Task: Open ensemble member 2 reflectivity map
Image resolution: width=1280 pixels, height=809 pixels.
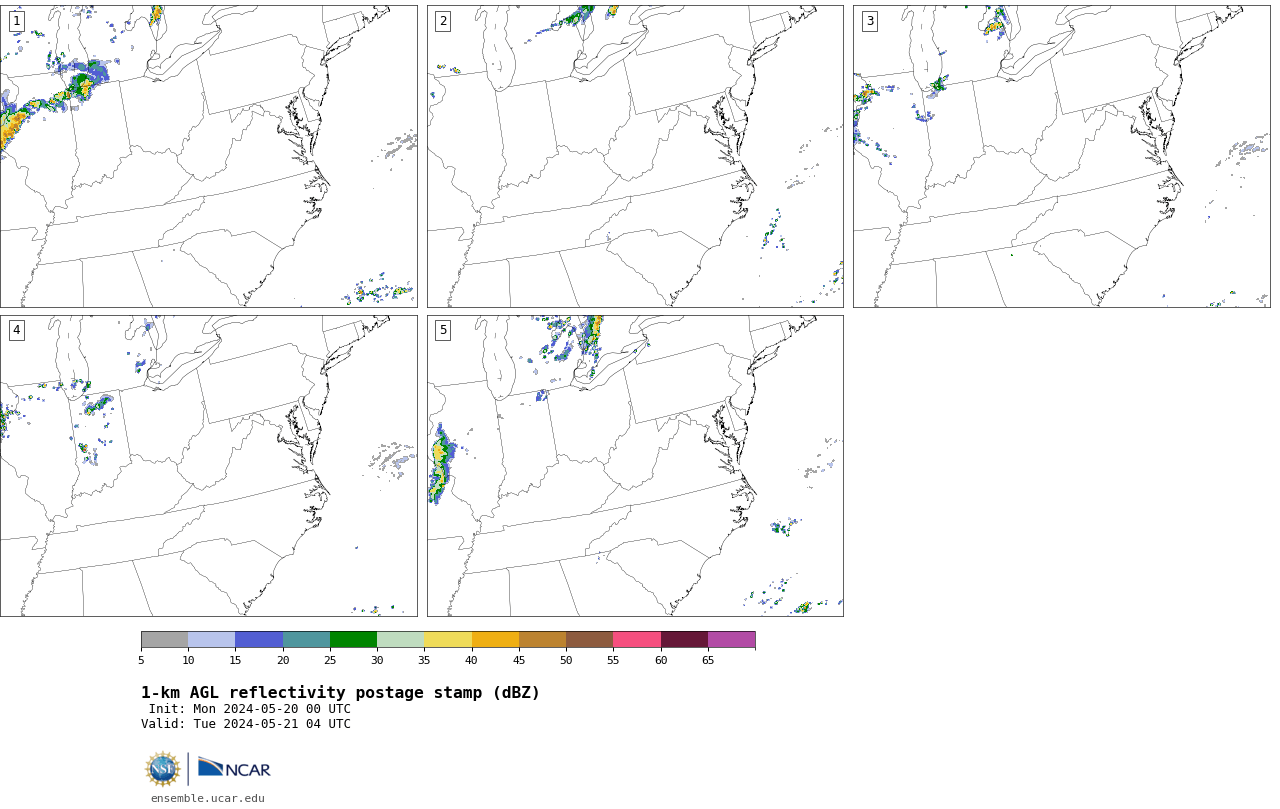Action: (635, 156)
